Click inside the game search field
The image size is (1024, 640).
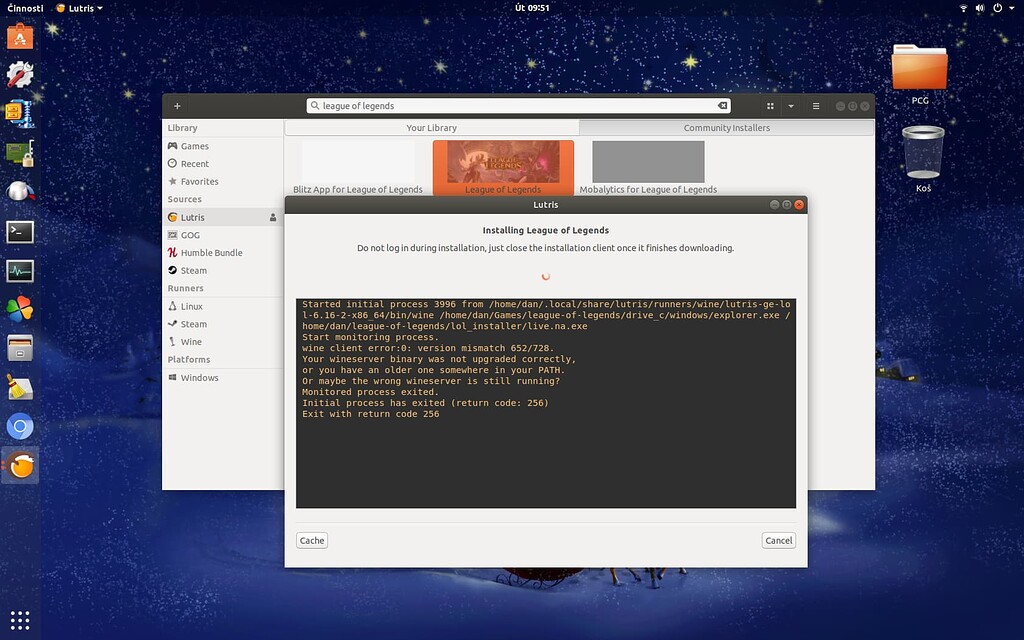click(515, 106)
